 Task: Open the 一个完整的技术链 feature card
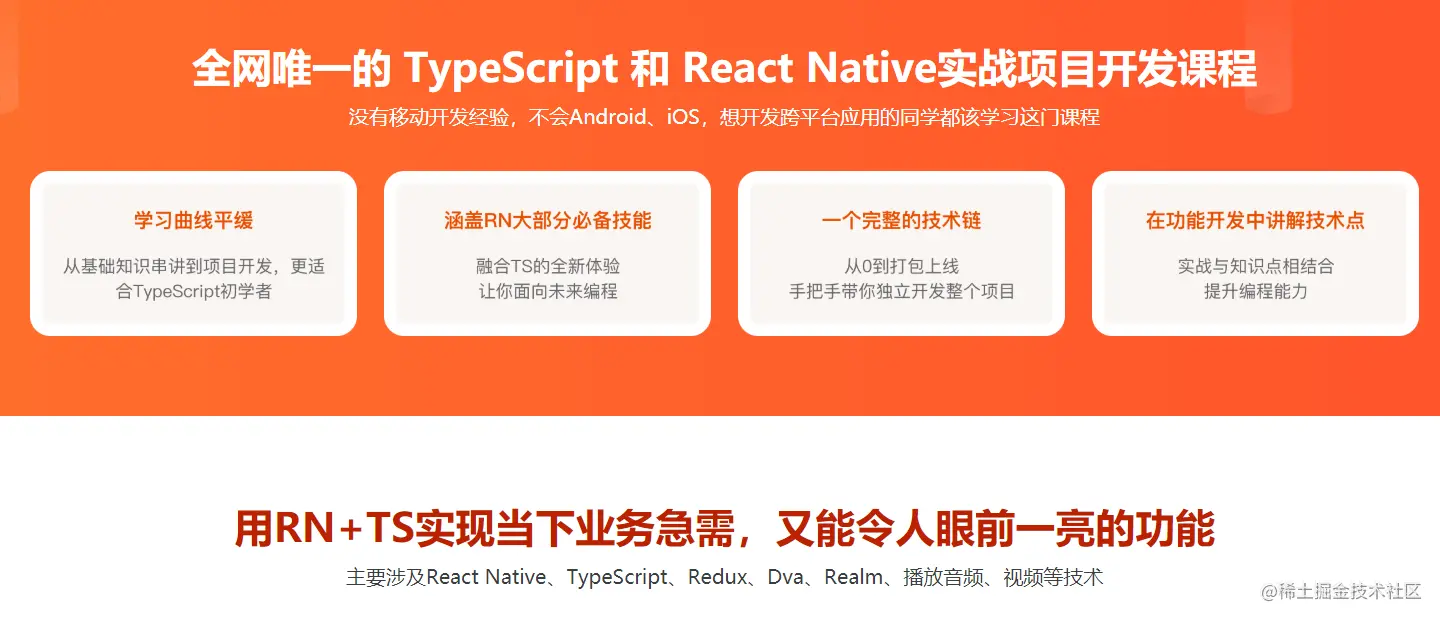click(901, 253)
